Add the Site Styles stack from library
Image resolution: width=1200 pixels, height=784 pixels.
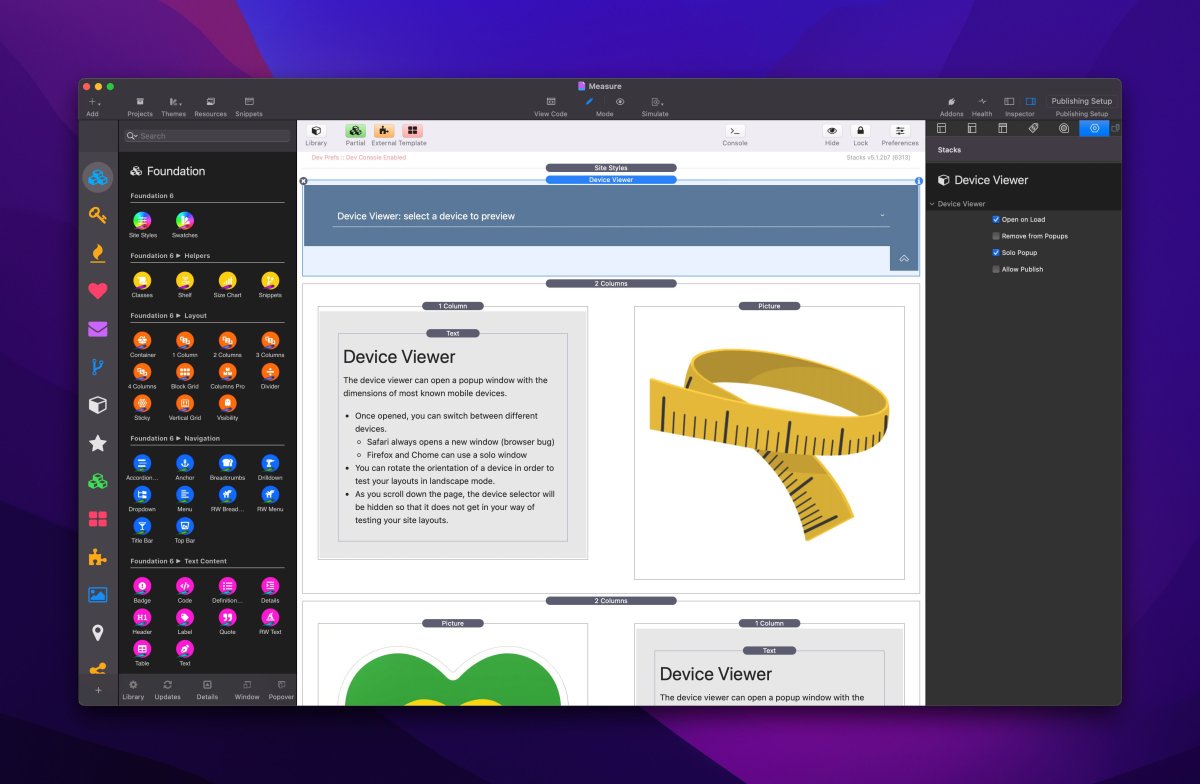[x=142, y=220]
